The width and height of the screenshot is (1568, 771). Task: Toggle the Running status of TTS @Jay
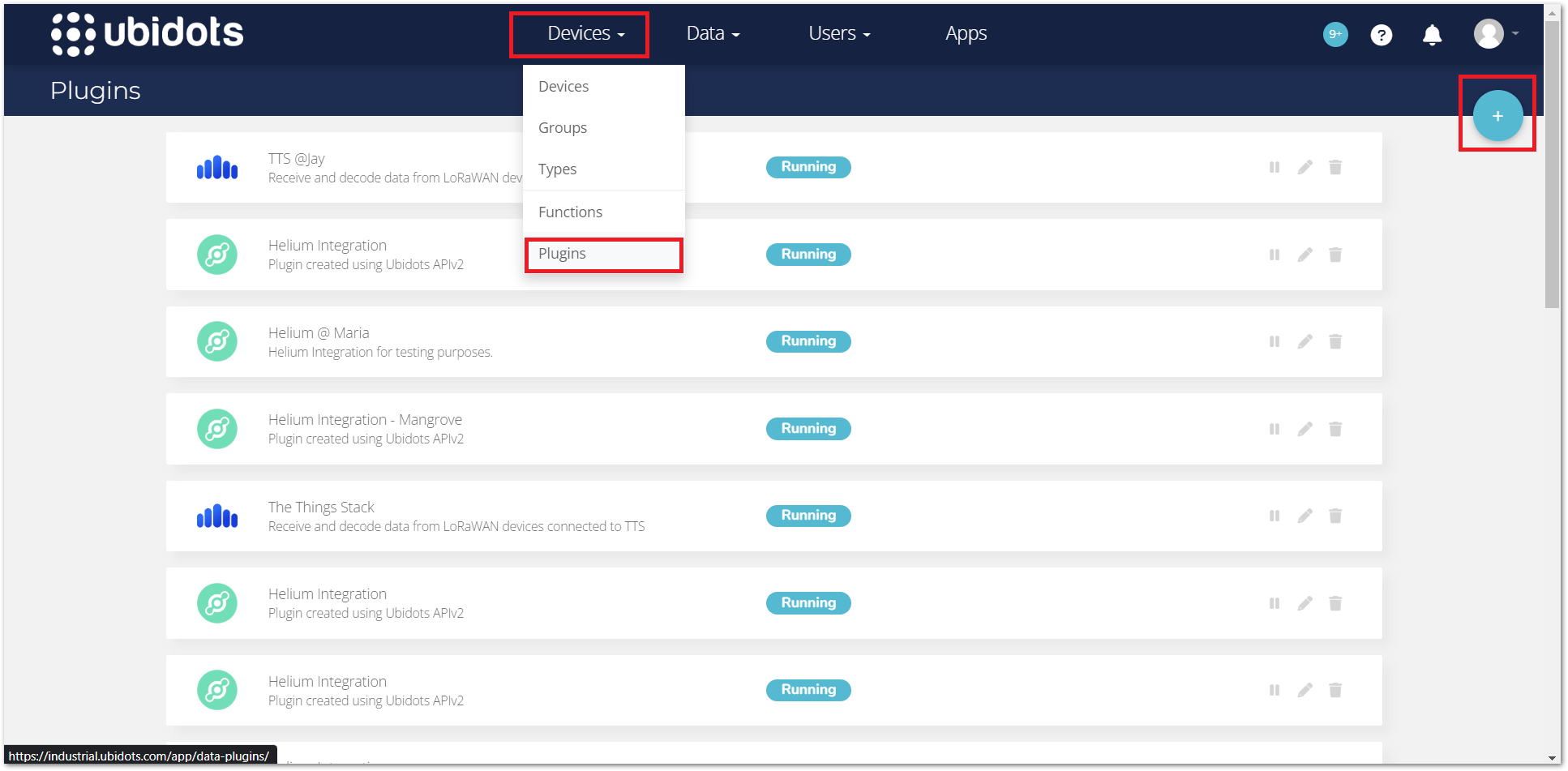(808, 167)
